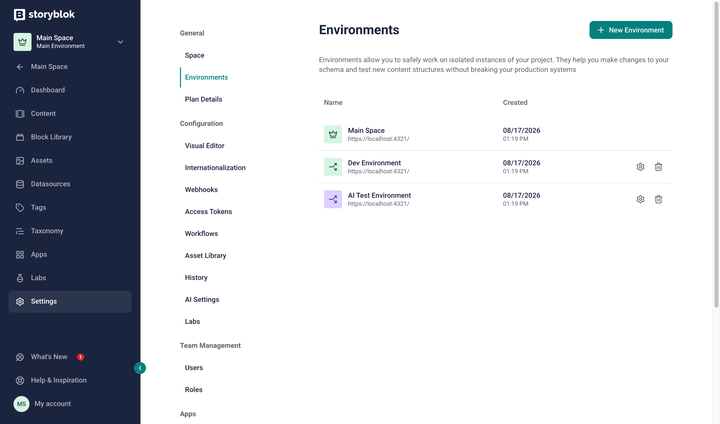The width and height of the screenshot is (720, 424).
Task: Click the page vertical scrollbar
Action: point(716,154)
